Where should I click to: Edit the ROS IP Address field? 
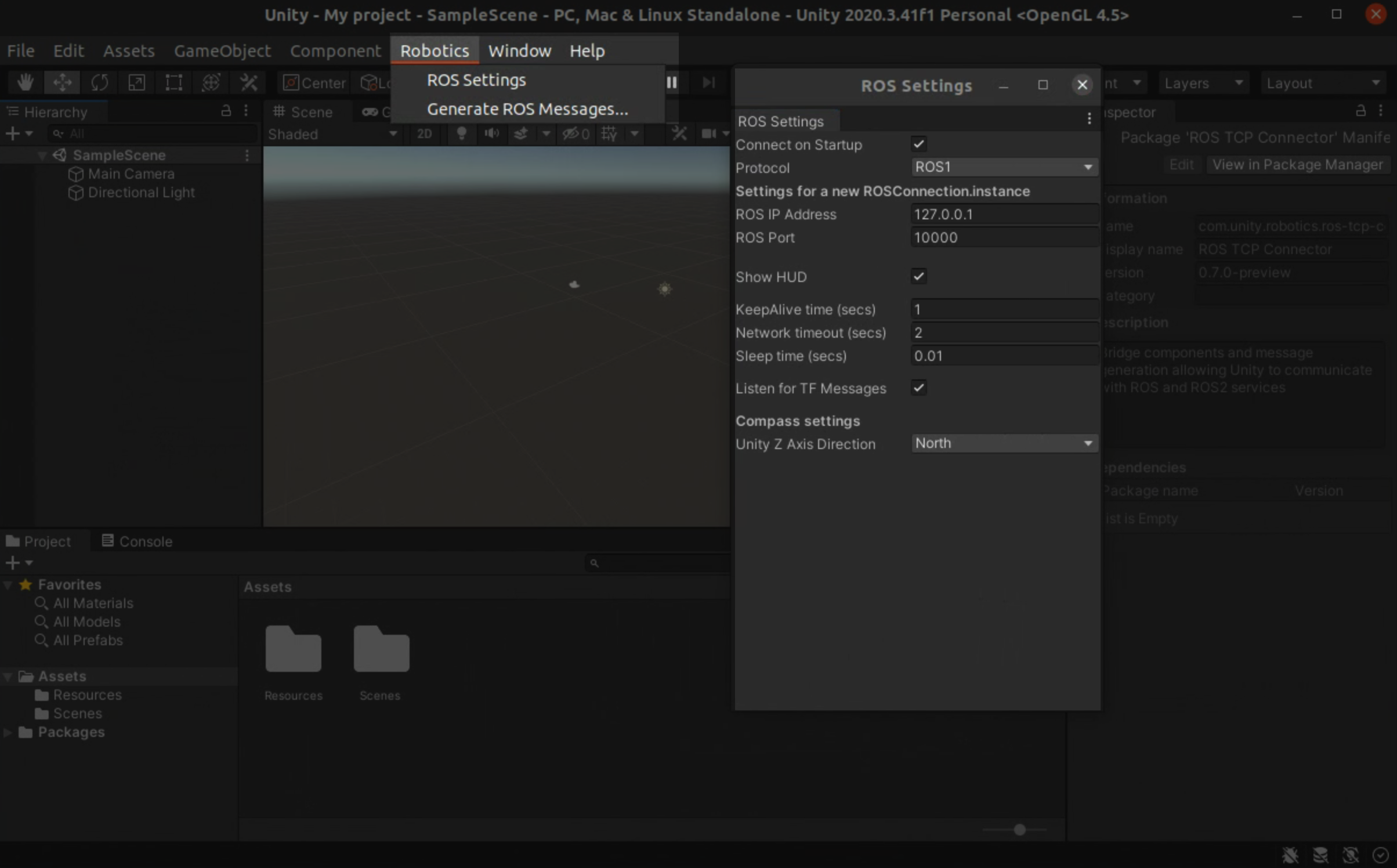coord(1004,214)
